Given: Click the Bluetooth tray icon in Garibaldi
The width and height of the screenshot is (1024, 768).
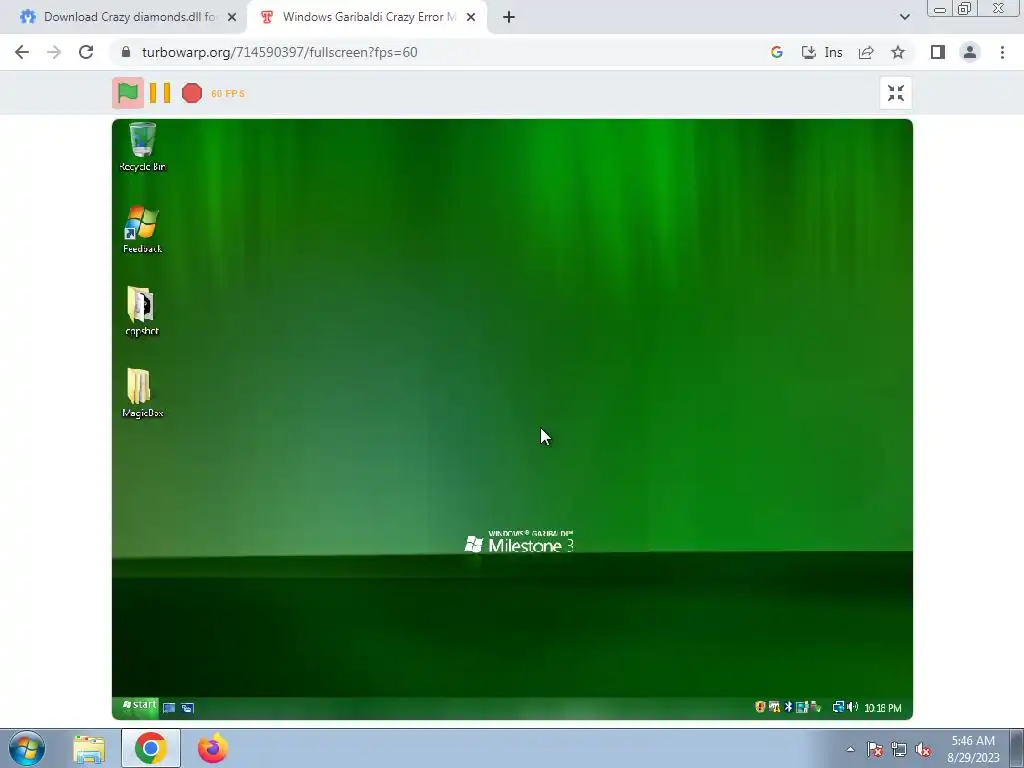Looking at the screenshot, I should [788, 707].
